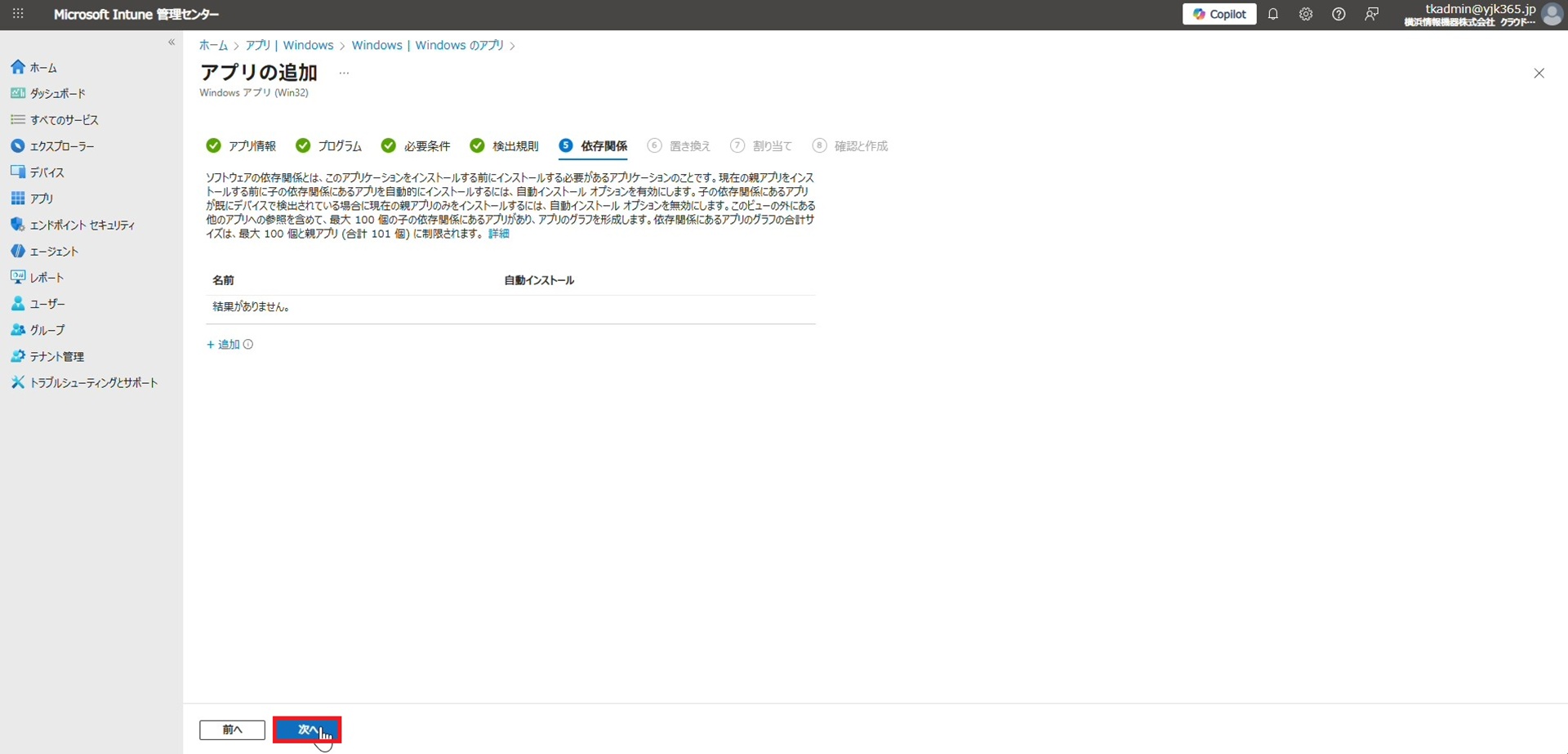
Task: Select デバイス in the sidebar
Action: point(47,172)
